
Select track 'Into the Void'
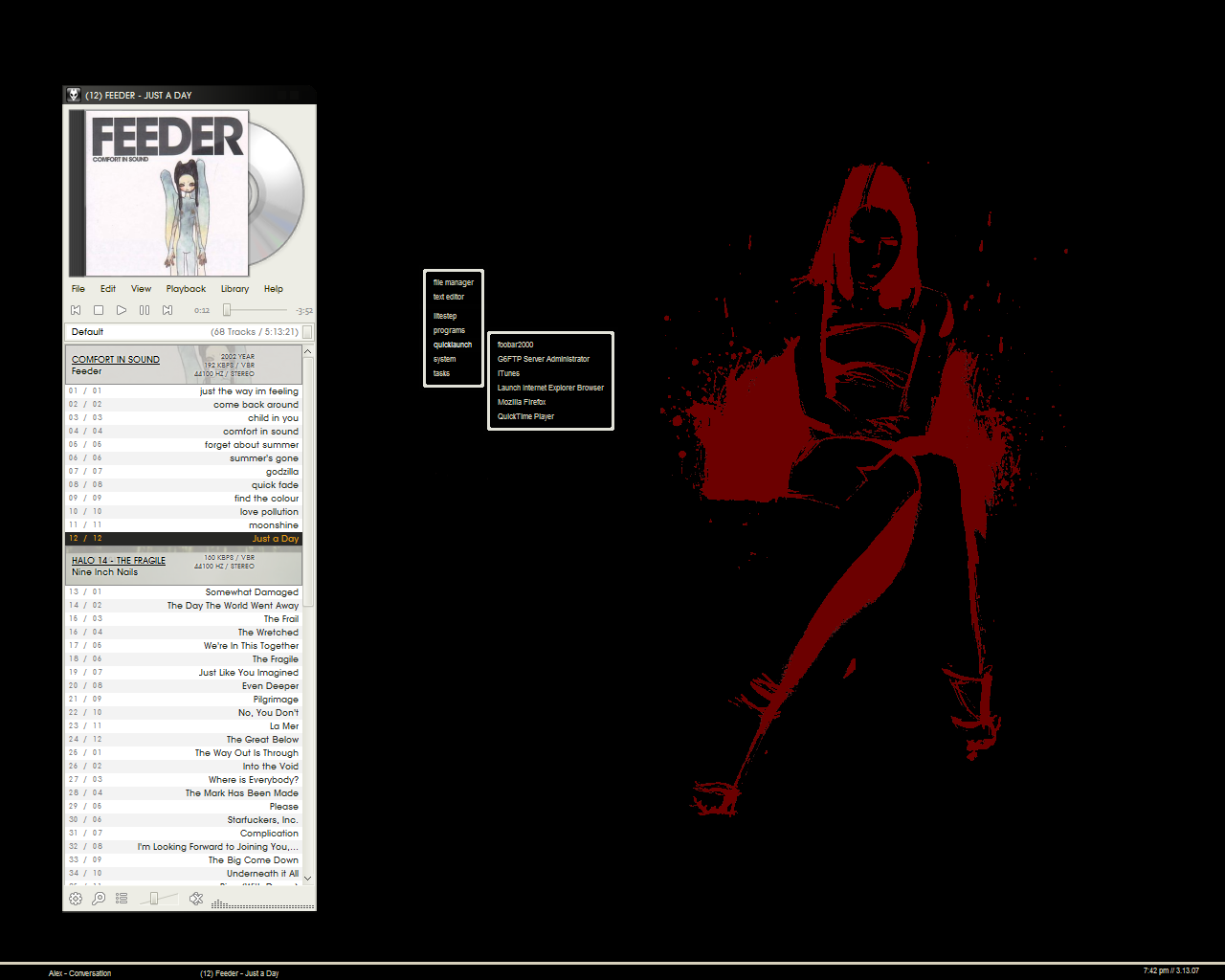(x=184, y=767)
